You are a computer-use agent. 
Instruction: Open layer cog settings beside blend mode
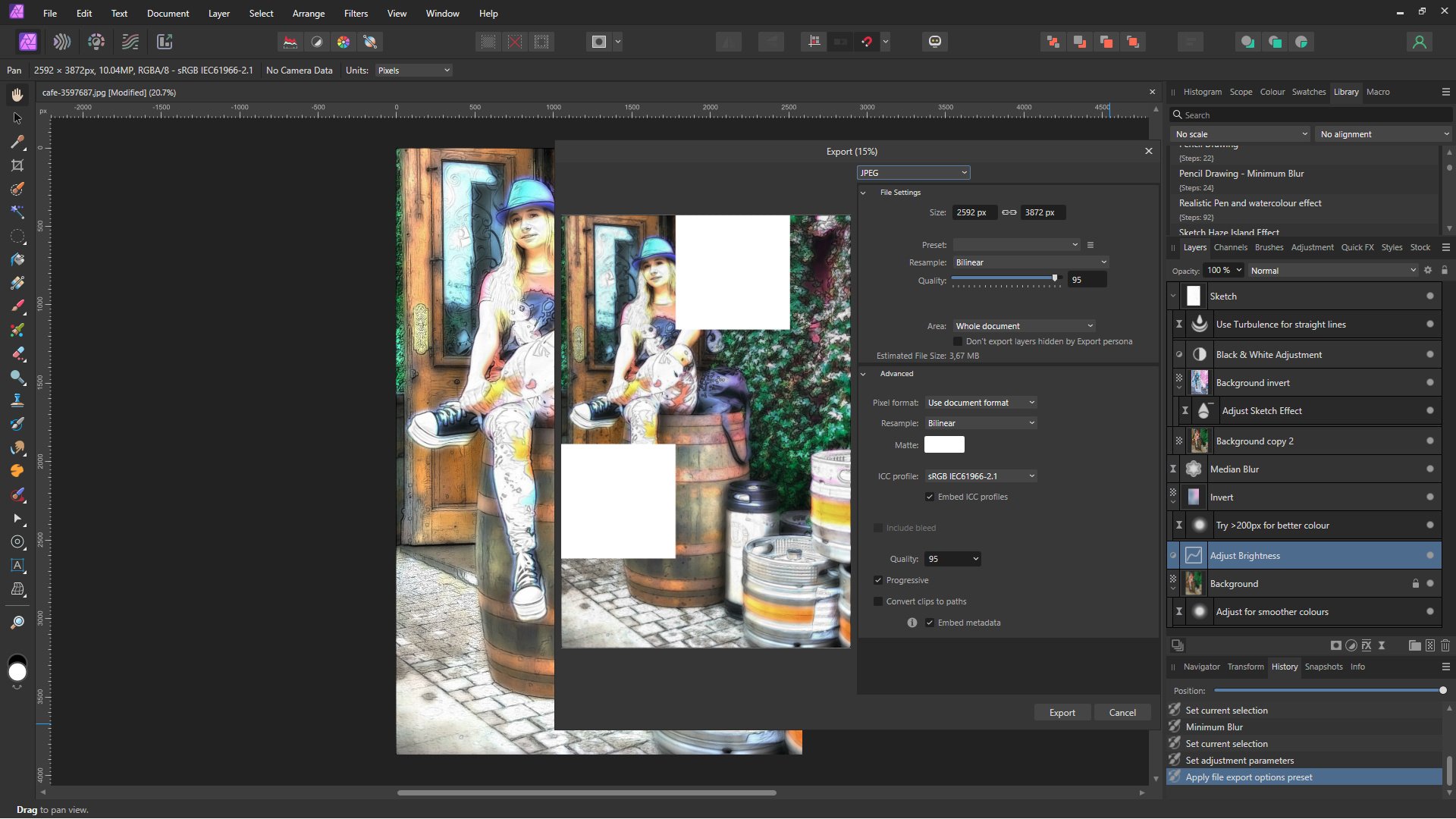pos(1428,270)
